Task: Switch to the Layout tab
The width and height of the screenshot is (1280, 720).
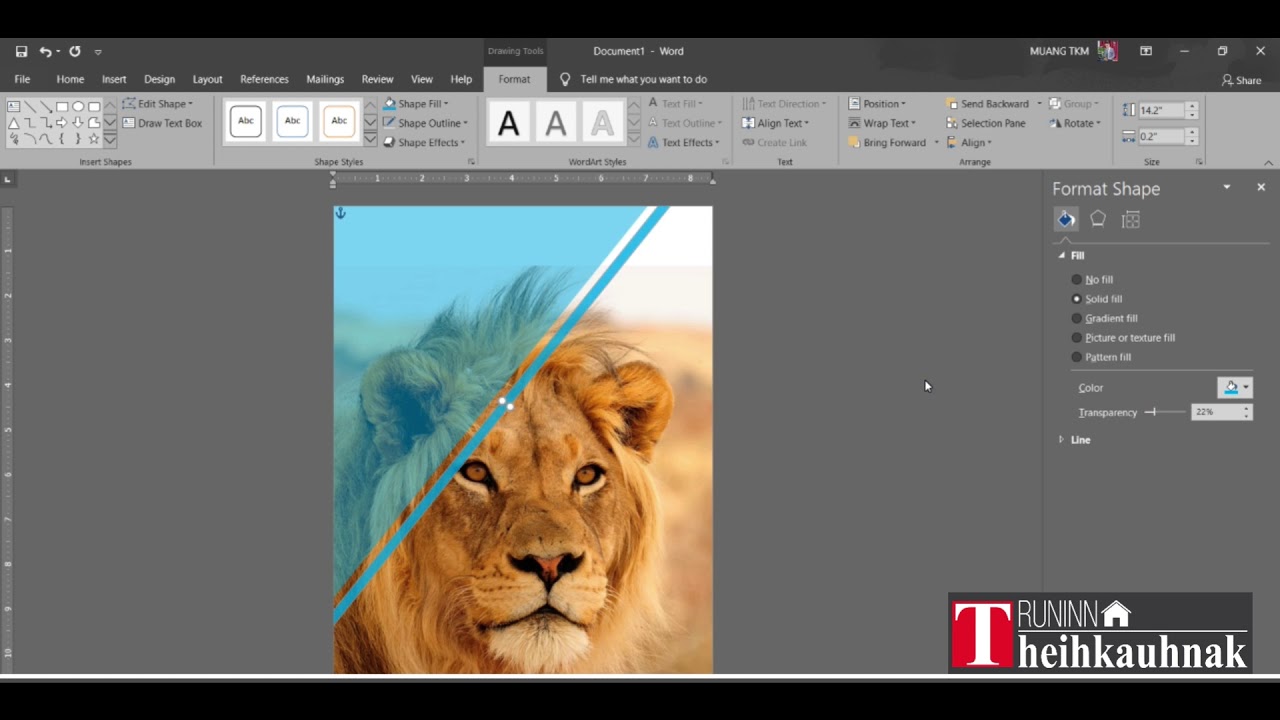Action: [x=207, y=79]
